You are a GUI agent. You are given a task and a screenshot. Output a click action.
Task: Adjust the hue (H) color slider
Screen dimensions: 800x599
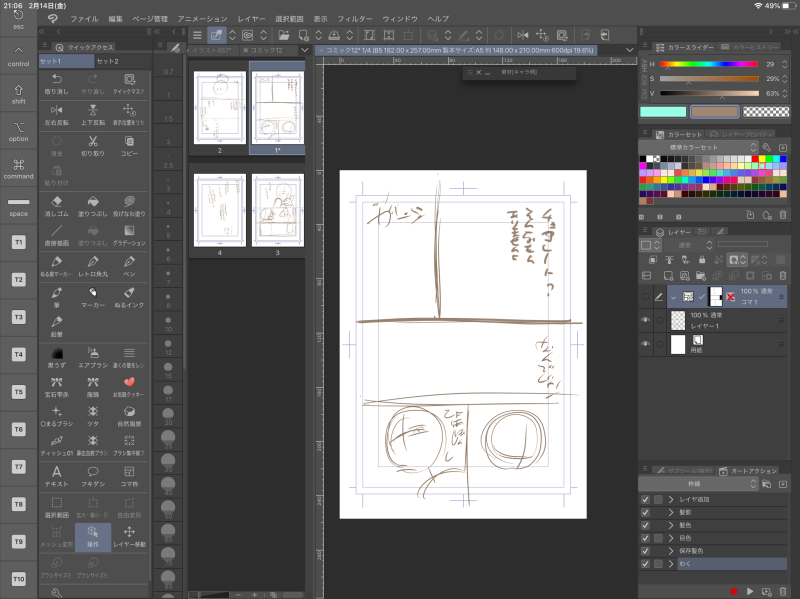coord(709,64)
